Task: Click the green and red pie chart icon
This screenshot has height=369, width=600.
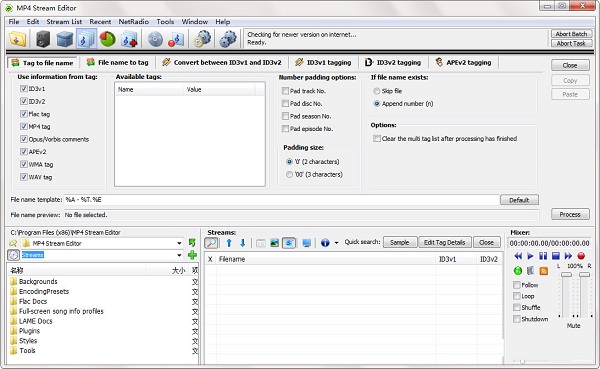Action: pos(108,39)
